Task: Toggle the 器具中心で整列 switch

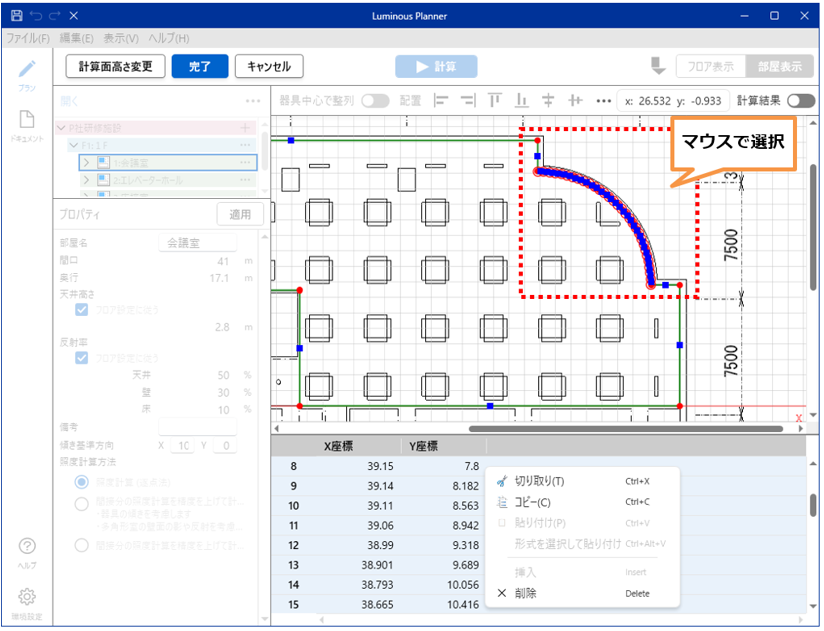Action: click(375, 101)
